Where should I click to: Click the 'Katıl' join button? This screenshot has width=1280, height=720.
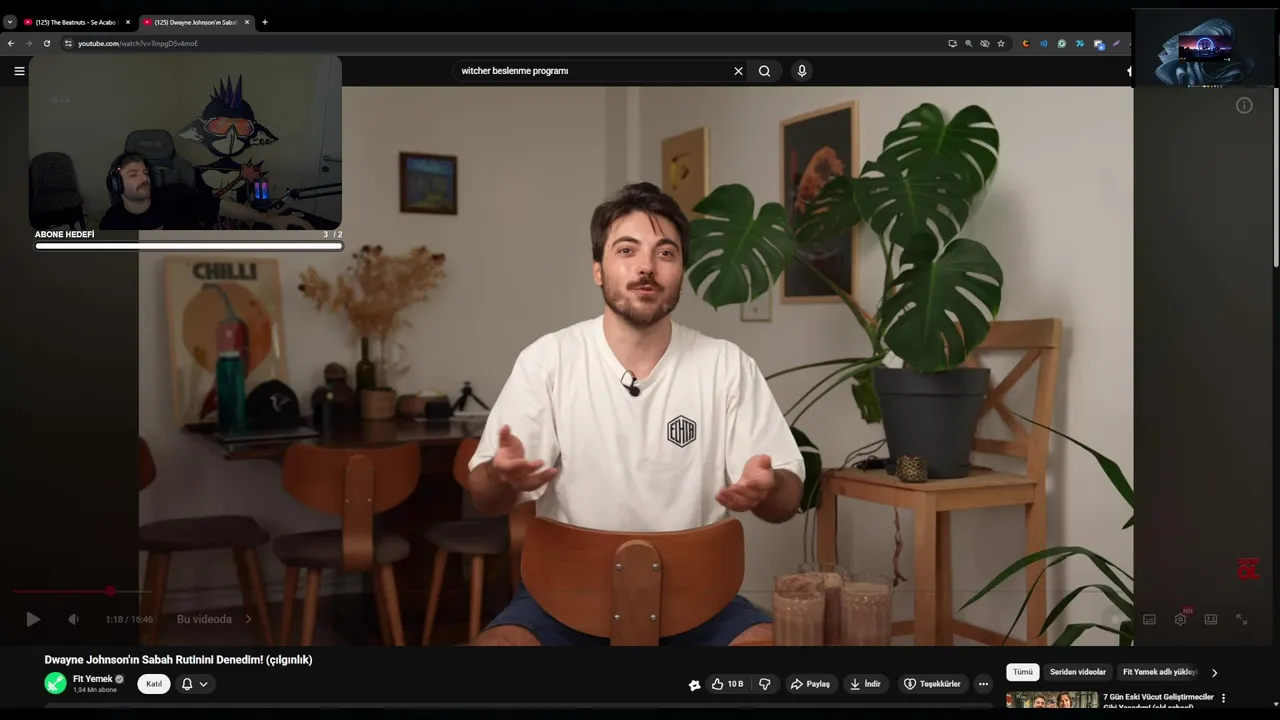[153, 684]
